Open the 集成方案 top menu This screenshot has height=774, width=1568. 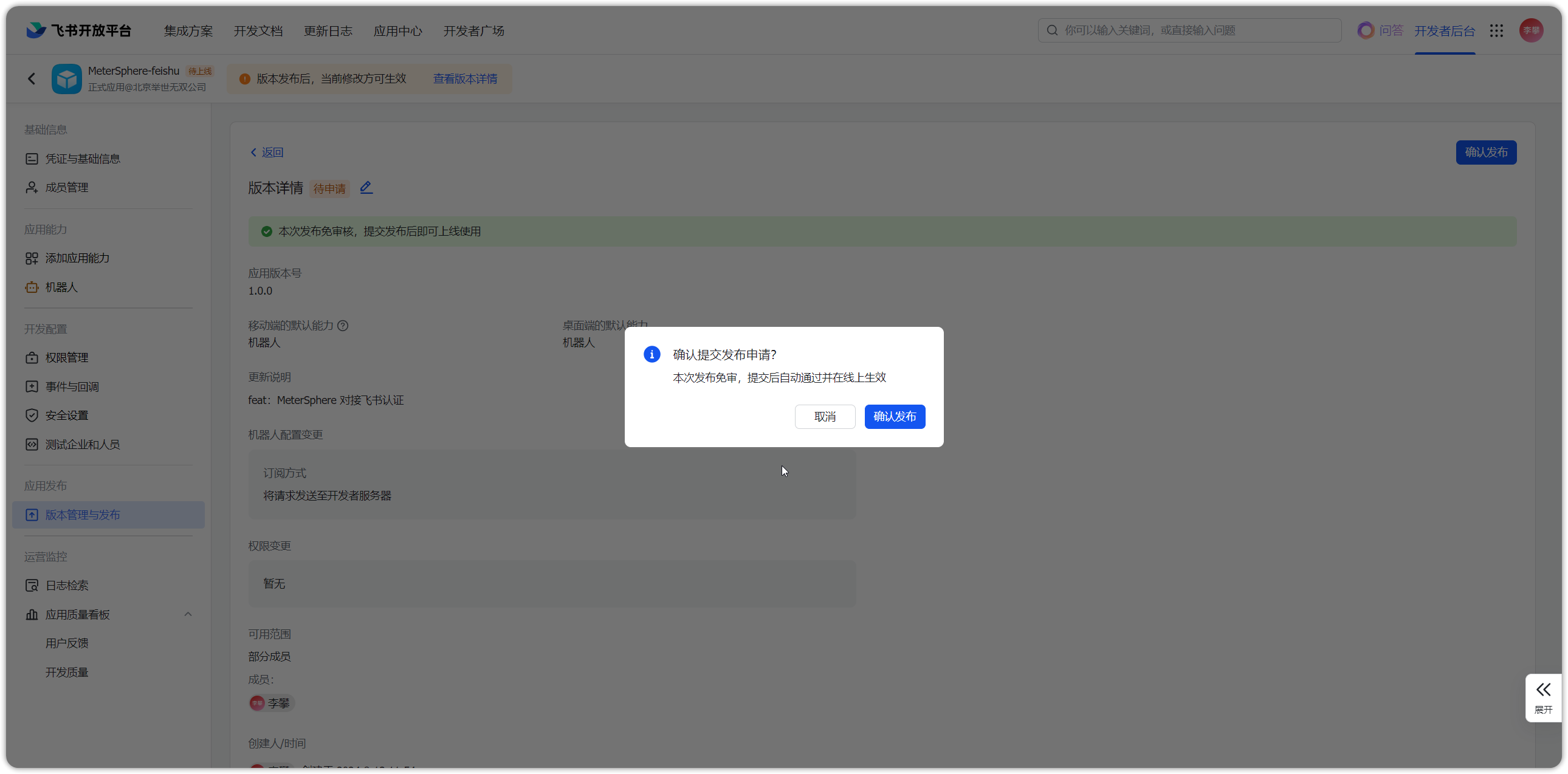click(188, 30)
